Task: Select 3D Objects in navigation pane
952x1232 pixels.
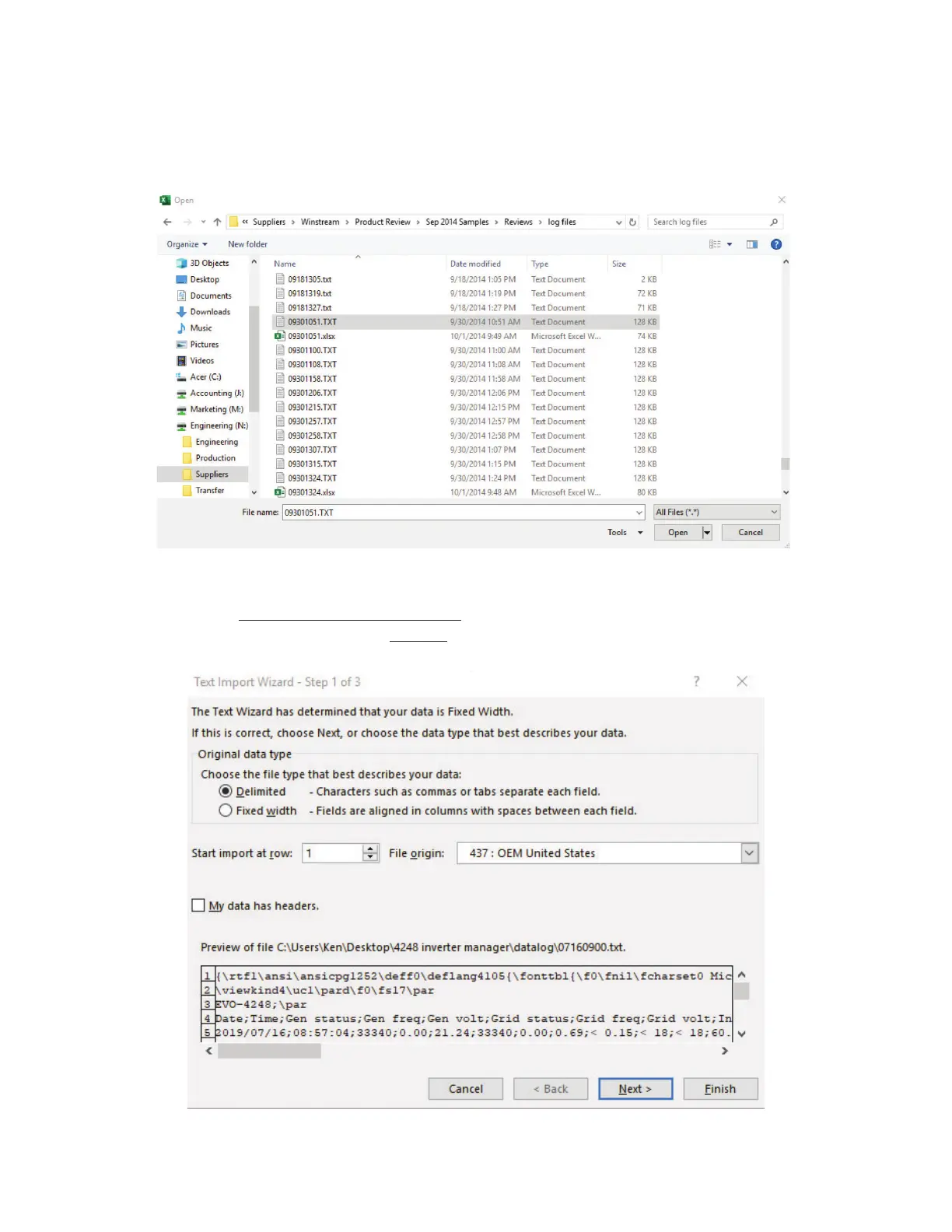Action: 202,263
